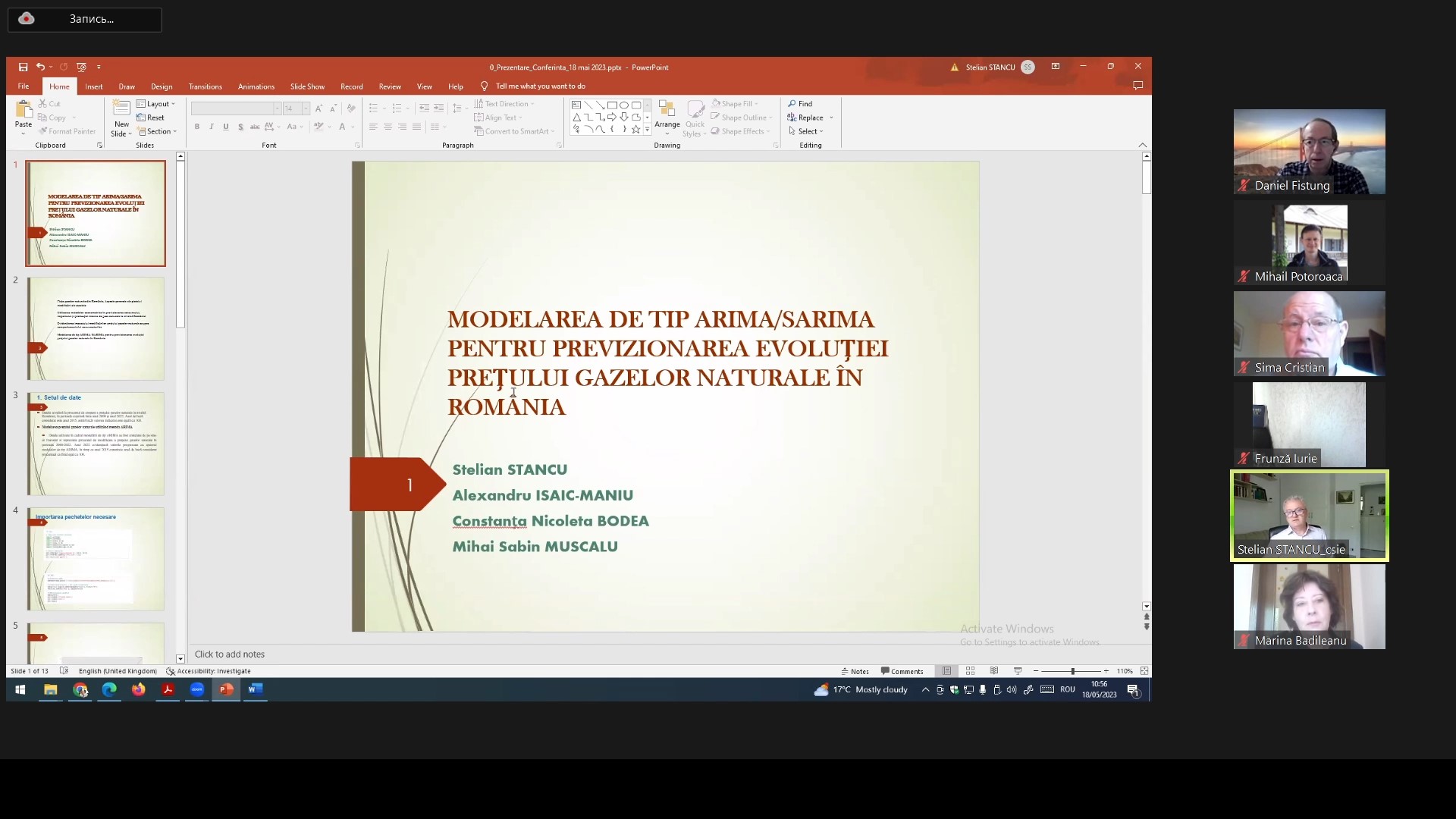Toggle underline formatting
The image size is (1456, 819).
coord(226,127)
